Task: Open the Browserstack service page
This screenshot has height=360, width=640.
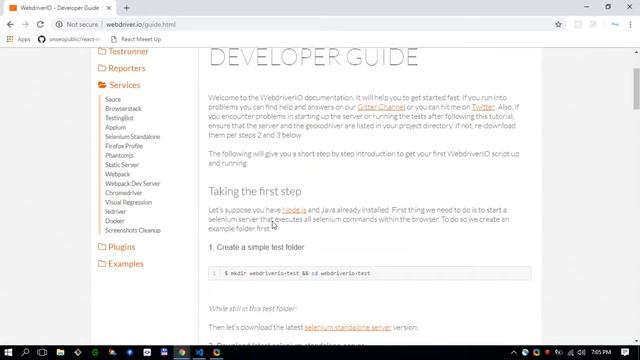Action: 123,109
